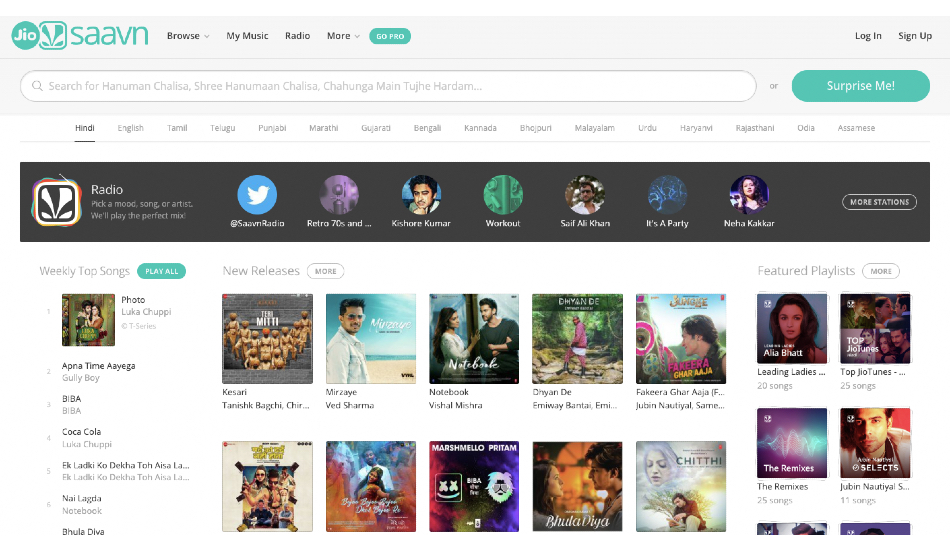The image size is (950, 550).
Task: Switch to Assamese language tab
Action: click(x=856, y=128)
